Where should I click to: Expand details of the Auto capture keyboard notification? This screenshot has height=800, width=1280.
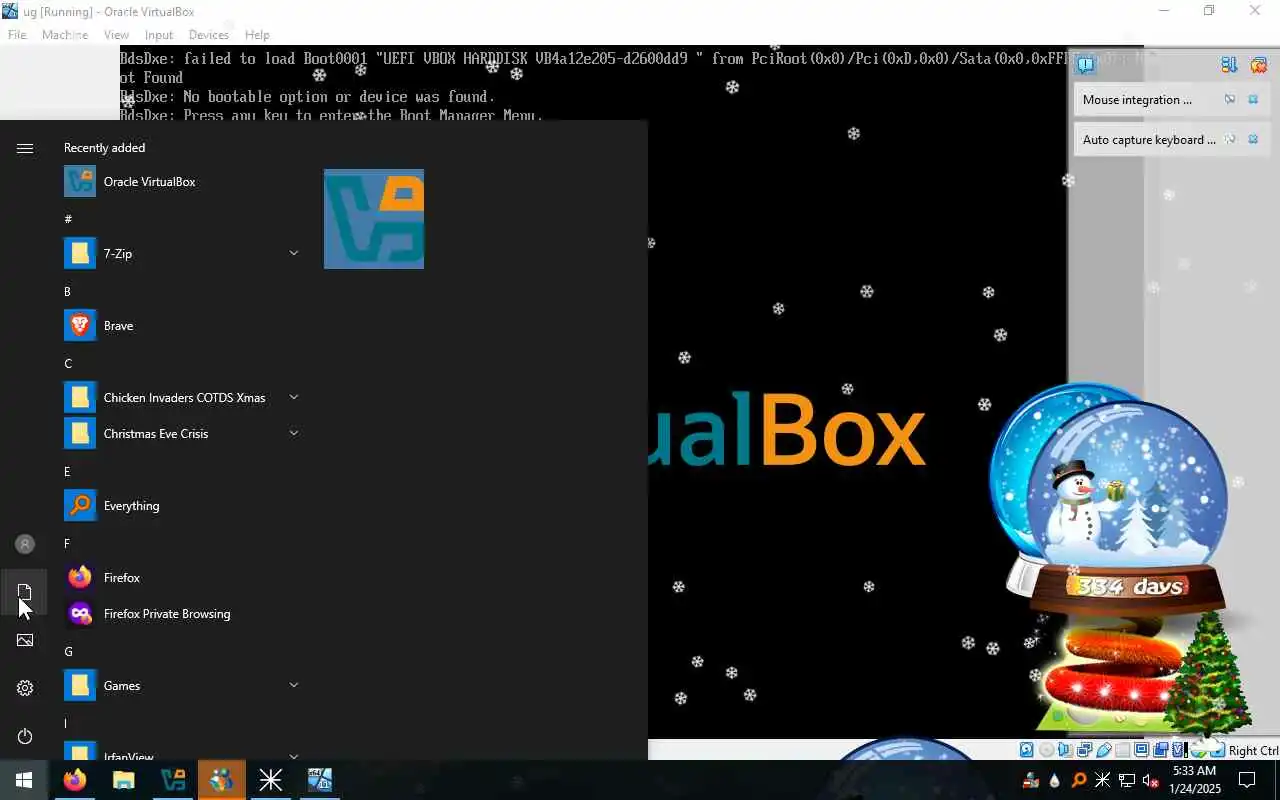(1230, 139)
